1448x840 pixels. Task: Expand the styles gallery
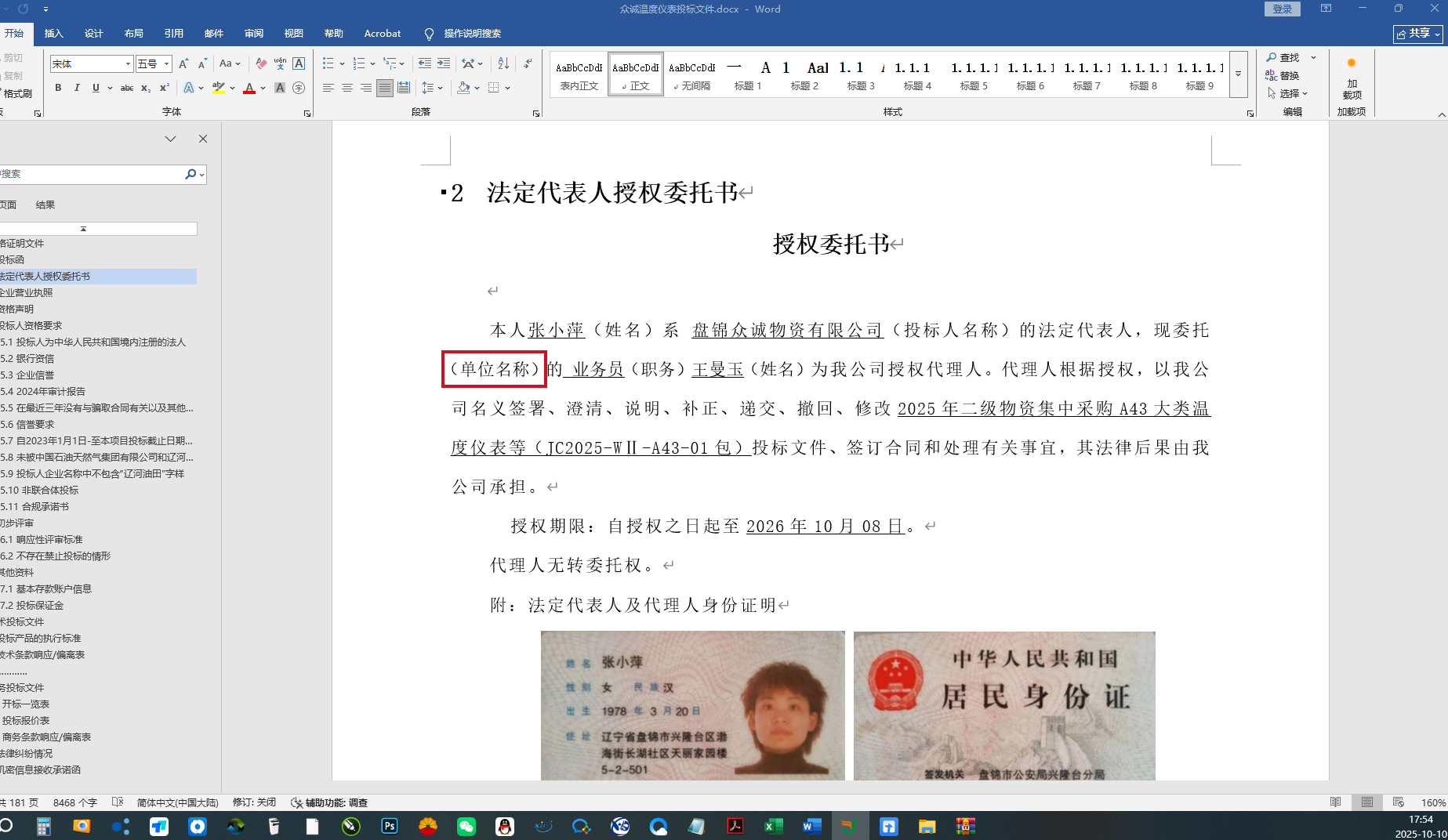tap(1239, 74)
